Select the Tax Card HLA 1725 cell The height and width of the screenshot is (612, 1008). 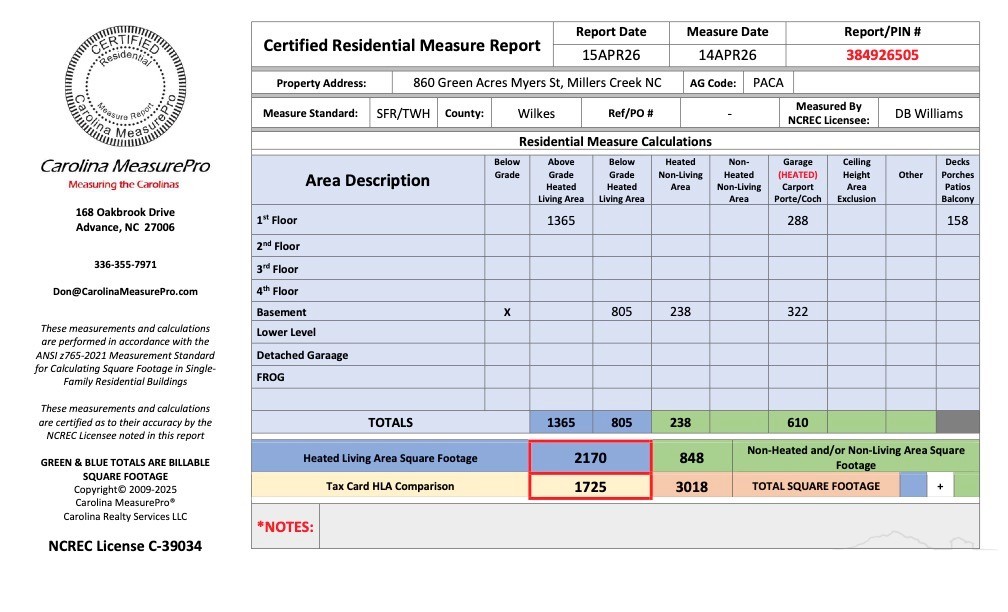(x=590, y=486)
